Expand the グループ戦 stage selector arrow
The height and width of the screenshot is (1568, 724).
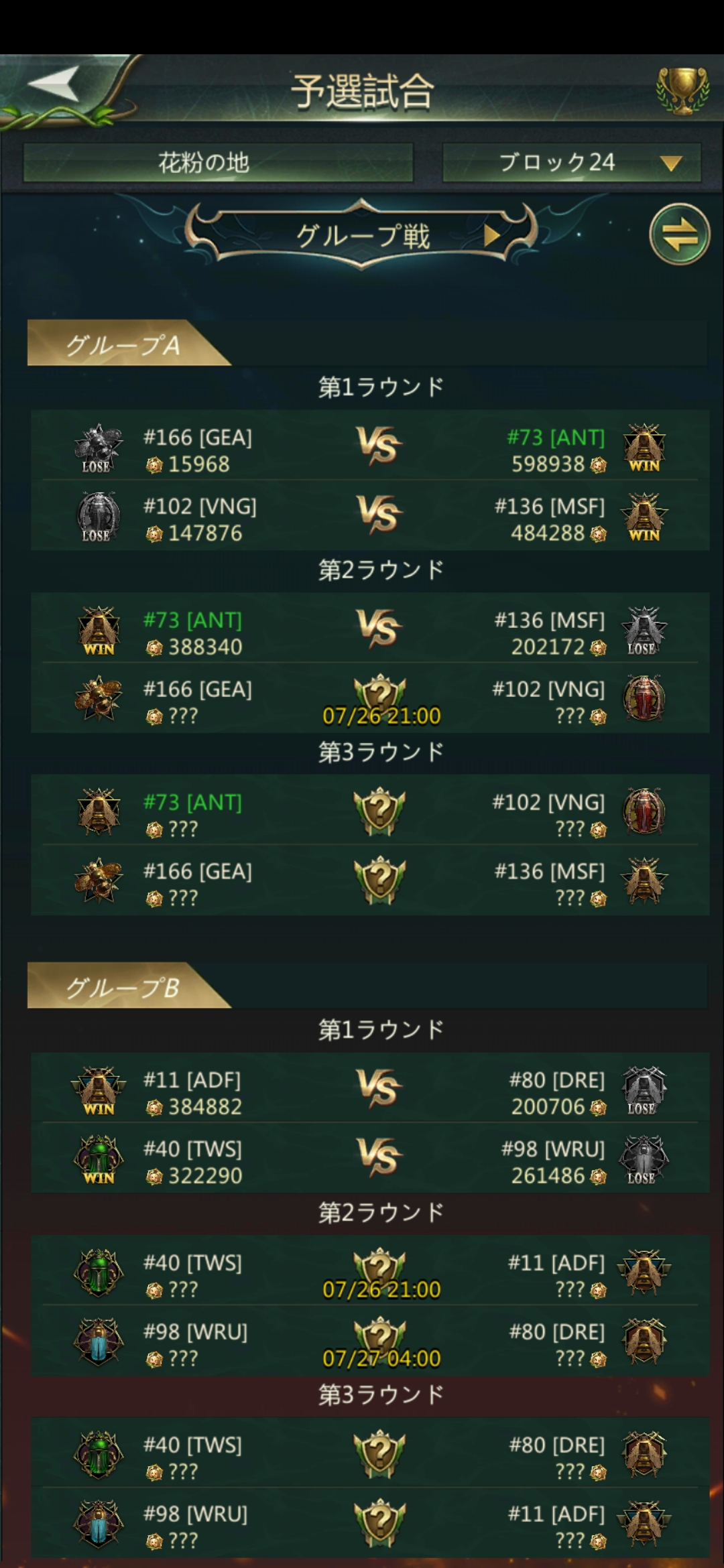tap(492, 235)
